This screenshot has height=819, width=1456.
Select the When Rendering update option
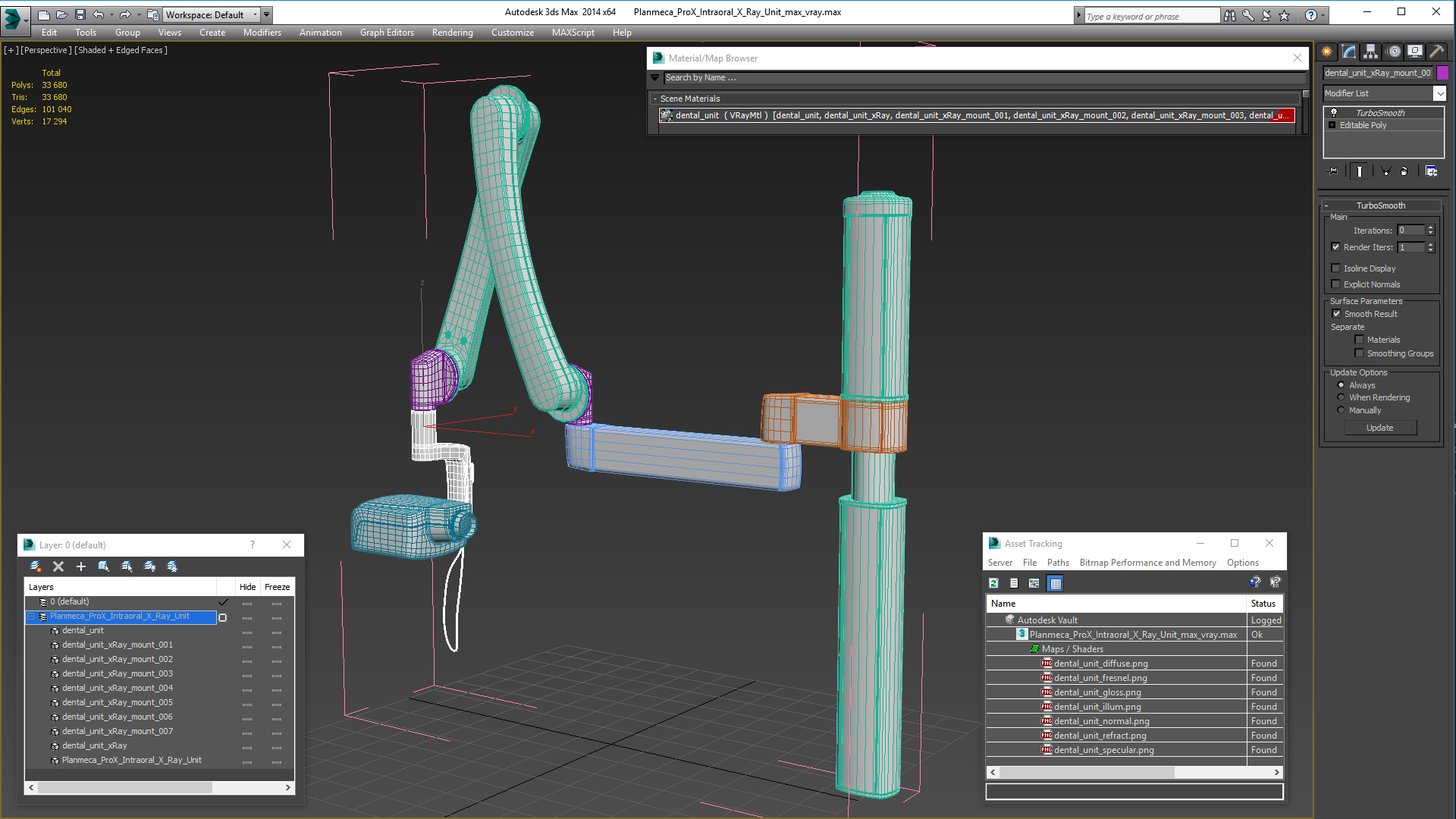1341,397
